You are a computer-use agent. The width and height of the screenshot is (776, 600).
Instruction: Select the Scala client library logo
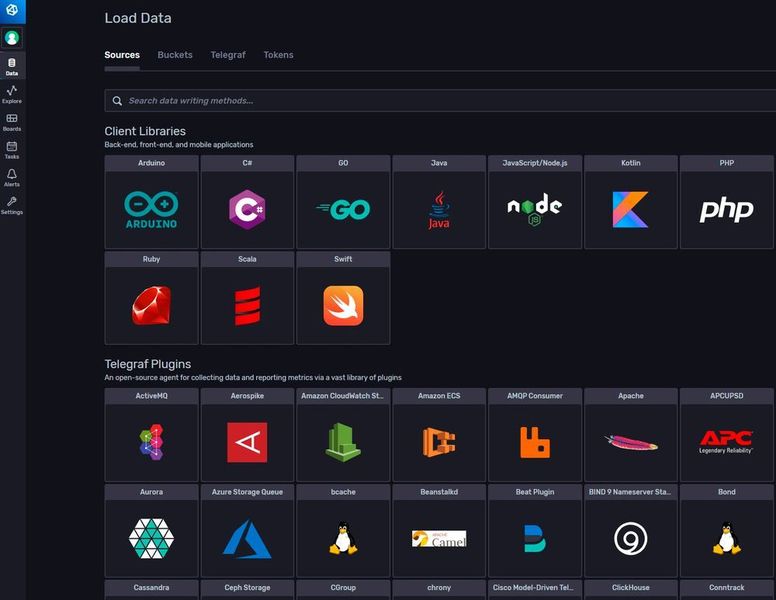tap(247, 305)
